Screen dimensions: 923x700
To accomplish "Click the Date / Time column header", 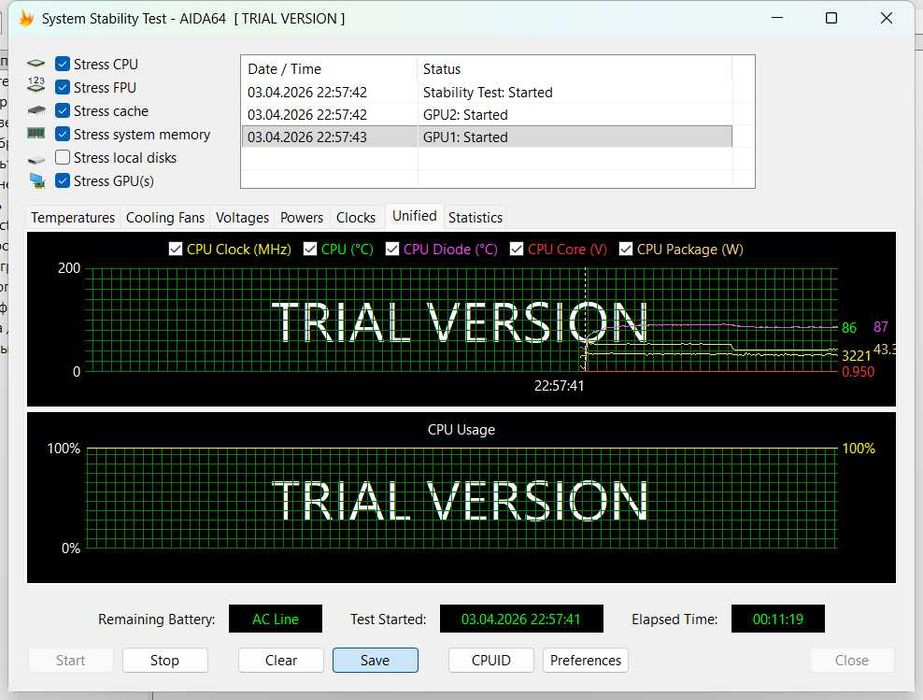I will click(x=329, y=69).
